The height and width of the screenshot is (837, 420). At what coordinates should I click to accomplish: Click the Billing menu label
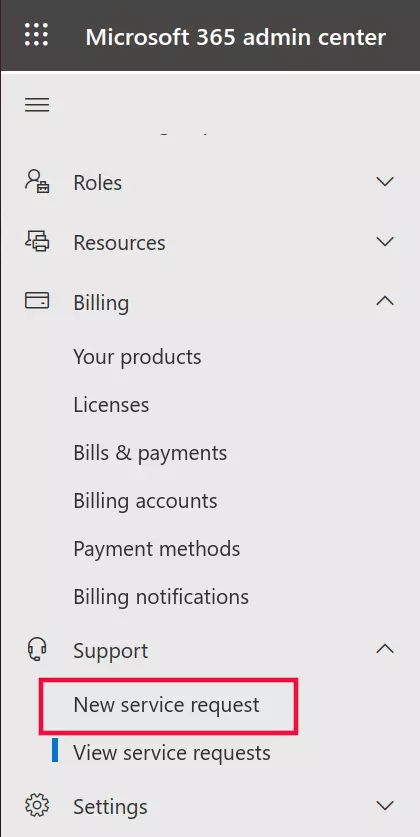pos(101,303)
